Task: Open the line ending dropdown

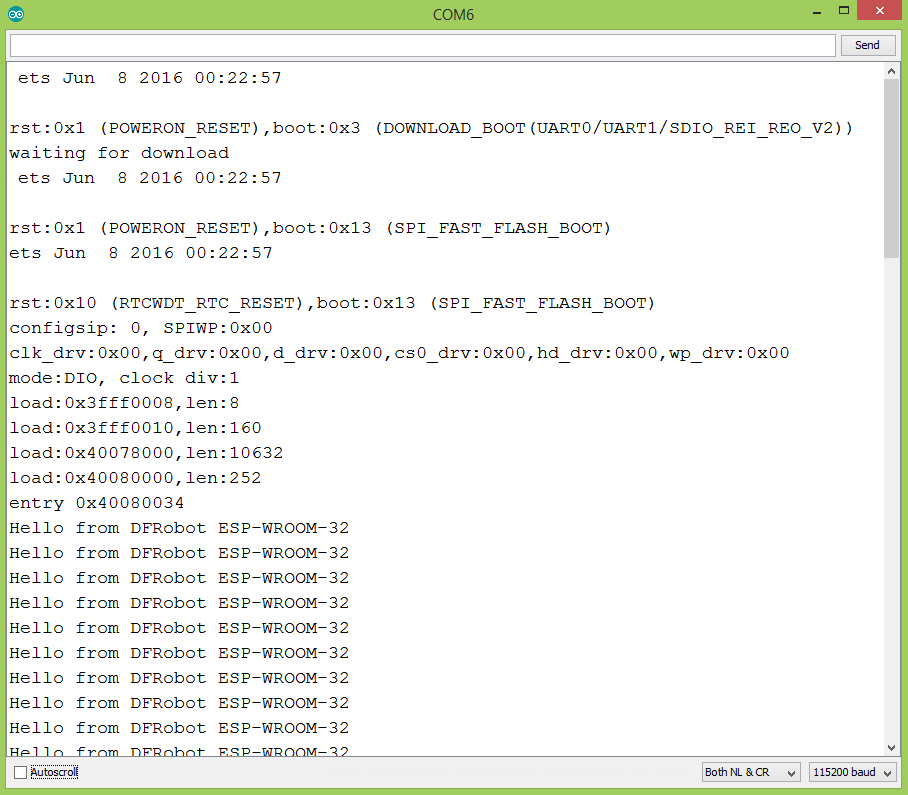Action: tap(750, 771)
